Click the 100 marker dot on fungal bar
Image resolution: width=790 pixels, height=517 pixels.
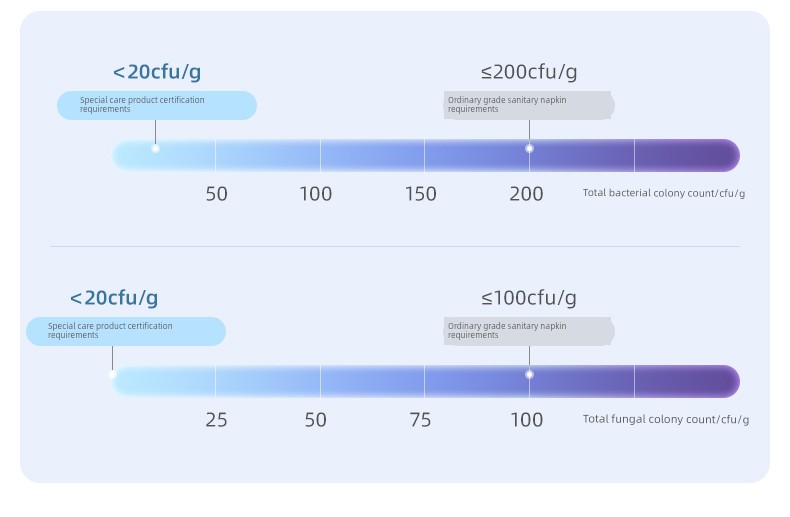pyautogui.click(x=529, y=374)
